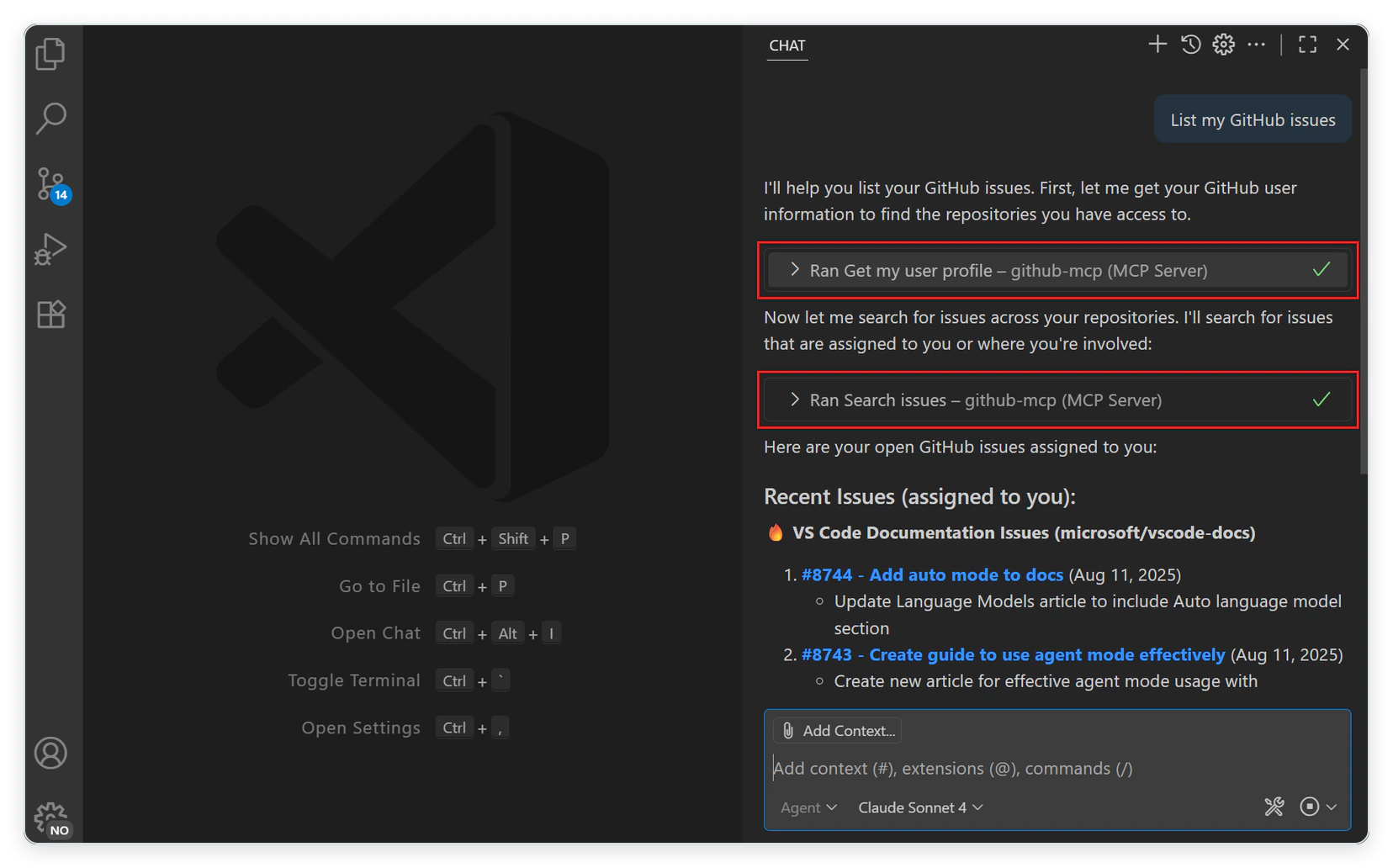Open the Agent mode dropdown

[x=808, y=807]
